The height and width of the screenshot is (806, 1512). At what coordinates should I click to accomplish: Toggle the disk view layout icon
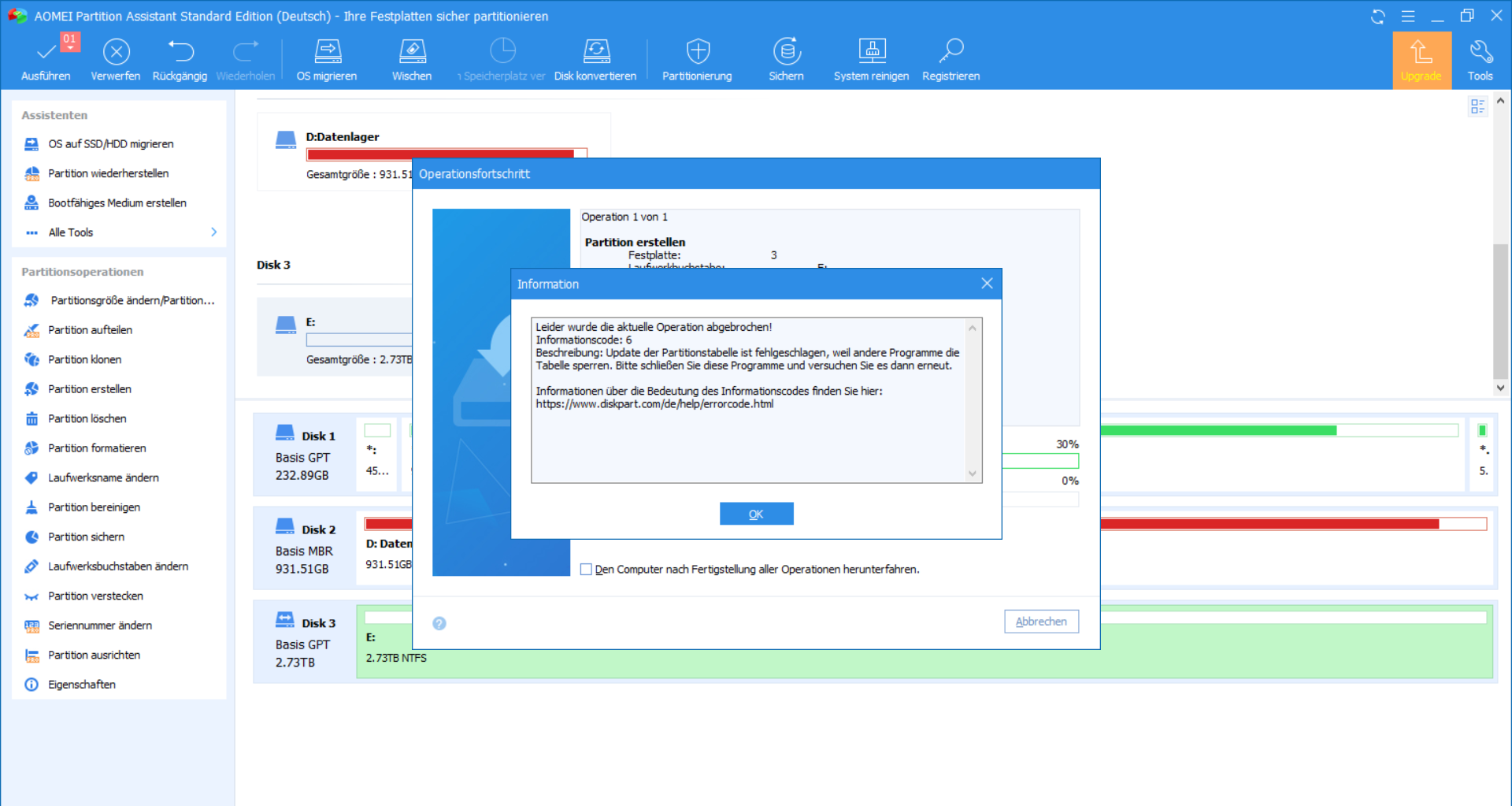[x=1477, y=107]
